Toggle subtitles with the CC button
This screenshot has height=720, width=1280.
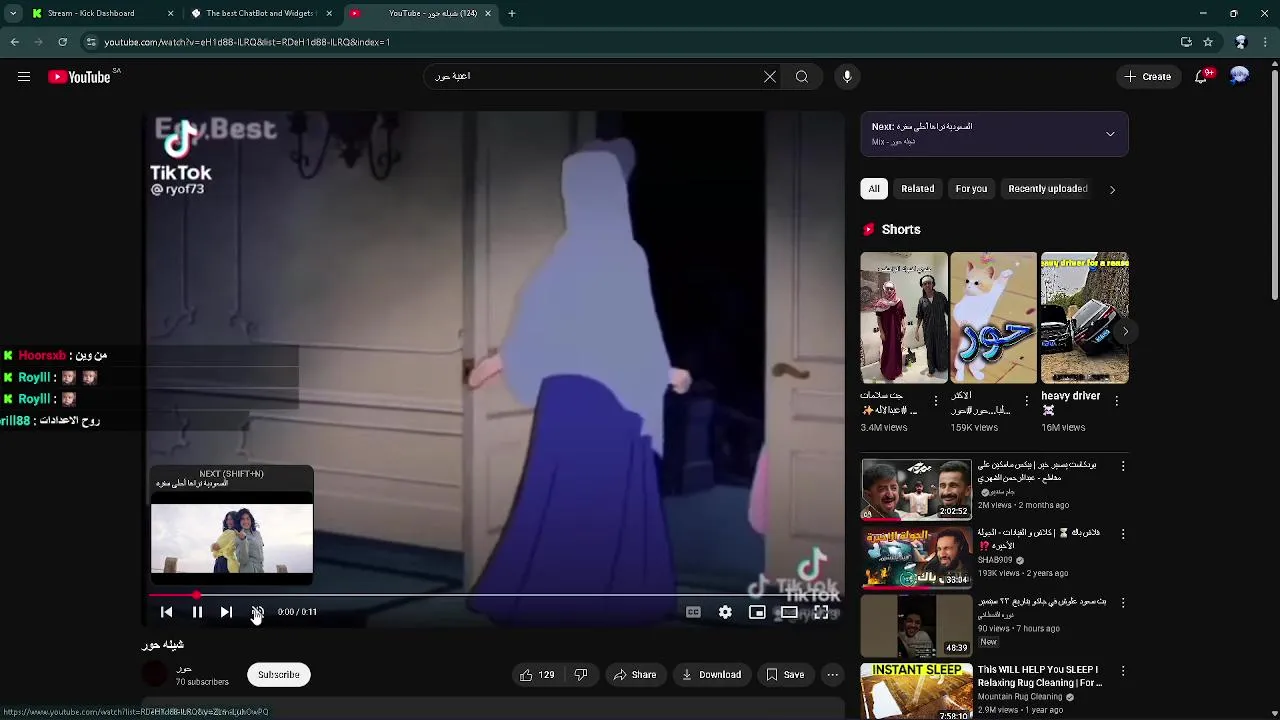click(x=693, y=612)
